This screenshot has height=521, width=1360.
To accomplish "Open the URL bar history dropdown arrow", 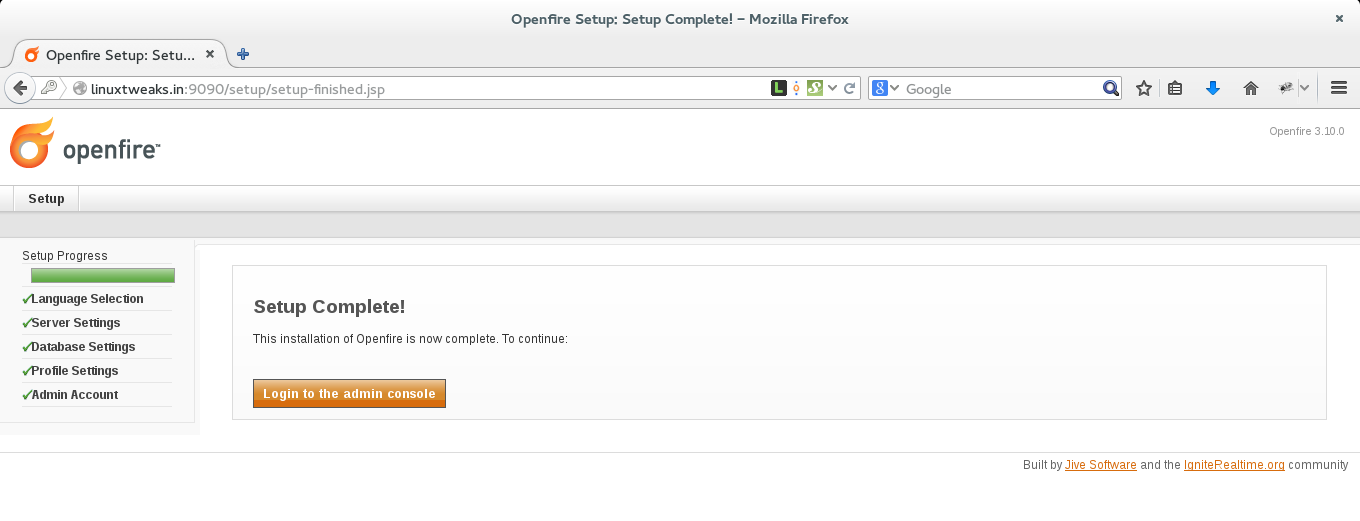I will [x=832, y=88].
